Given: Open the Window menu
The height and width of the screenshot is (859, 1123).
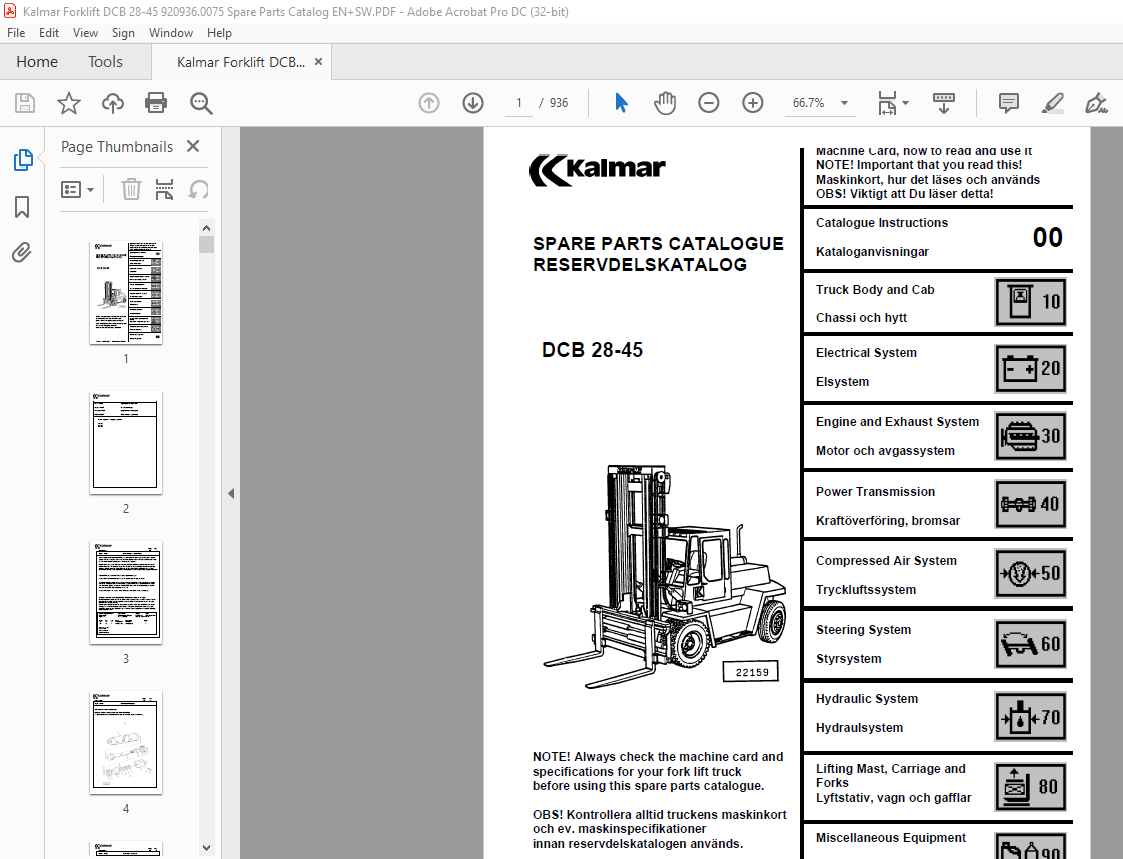Looking at the screenshot, I should 171,32.
